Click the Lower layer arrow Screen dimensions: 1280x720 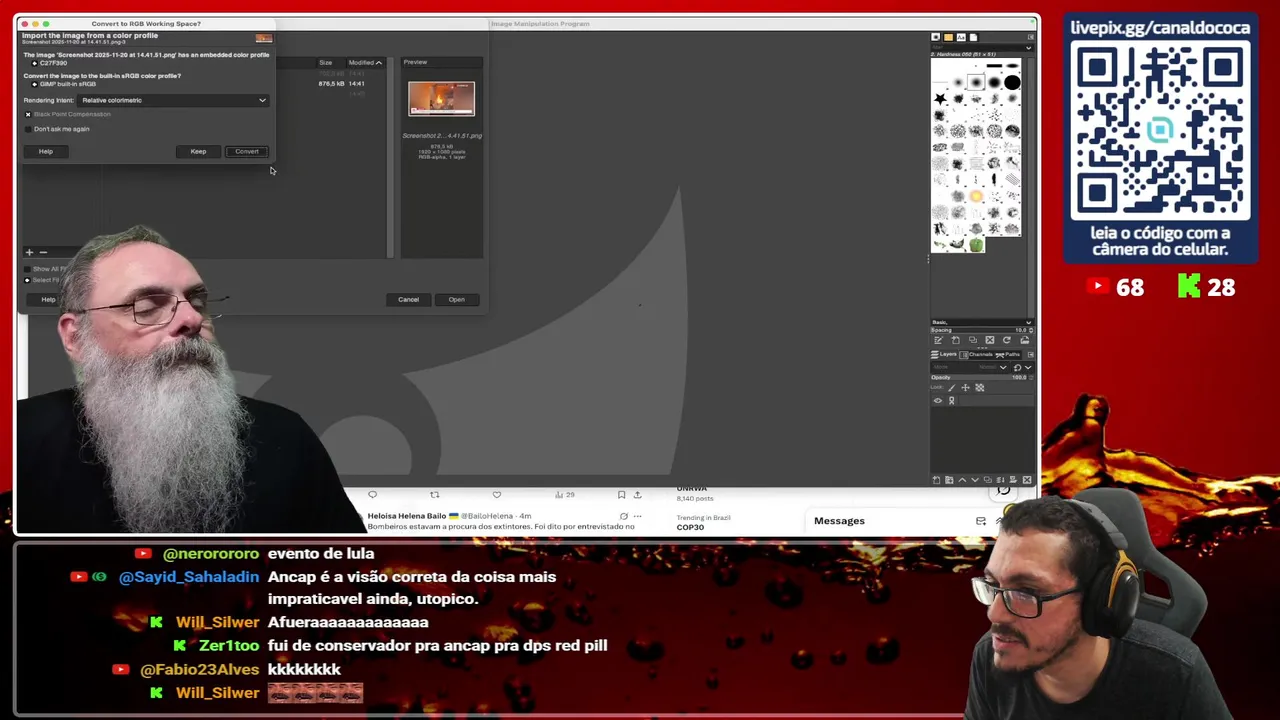(975, 480)
